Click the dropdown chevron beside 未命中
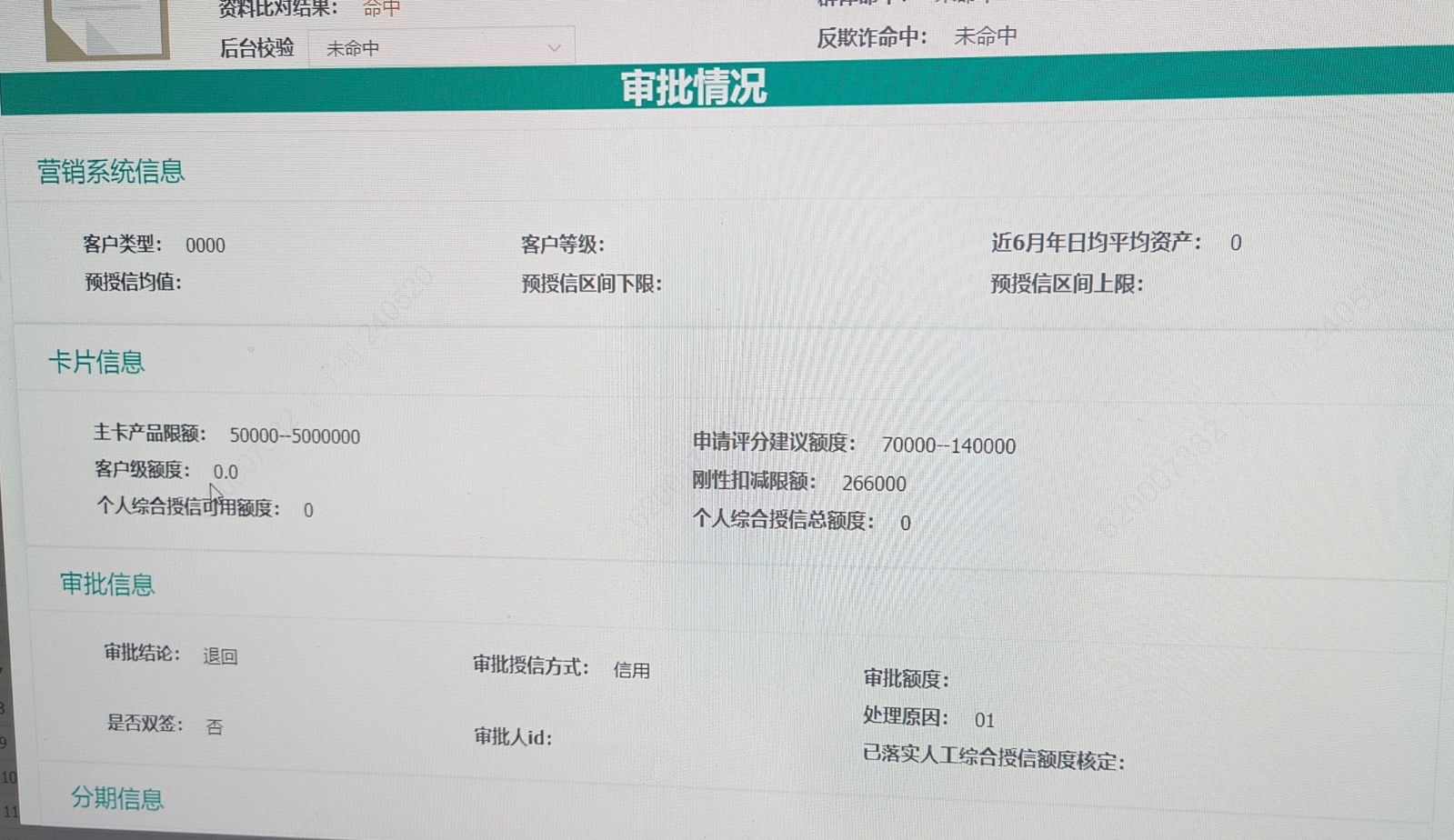 coord(554,47)
